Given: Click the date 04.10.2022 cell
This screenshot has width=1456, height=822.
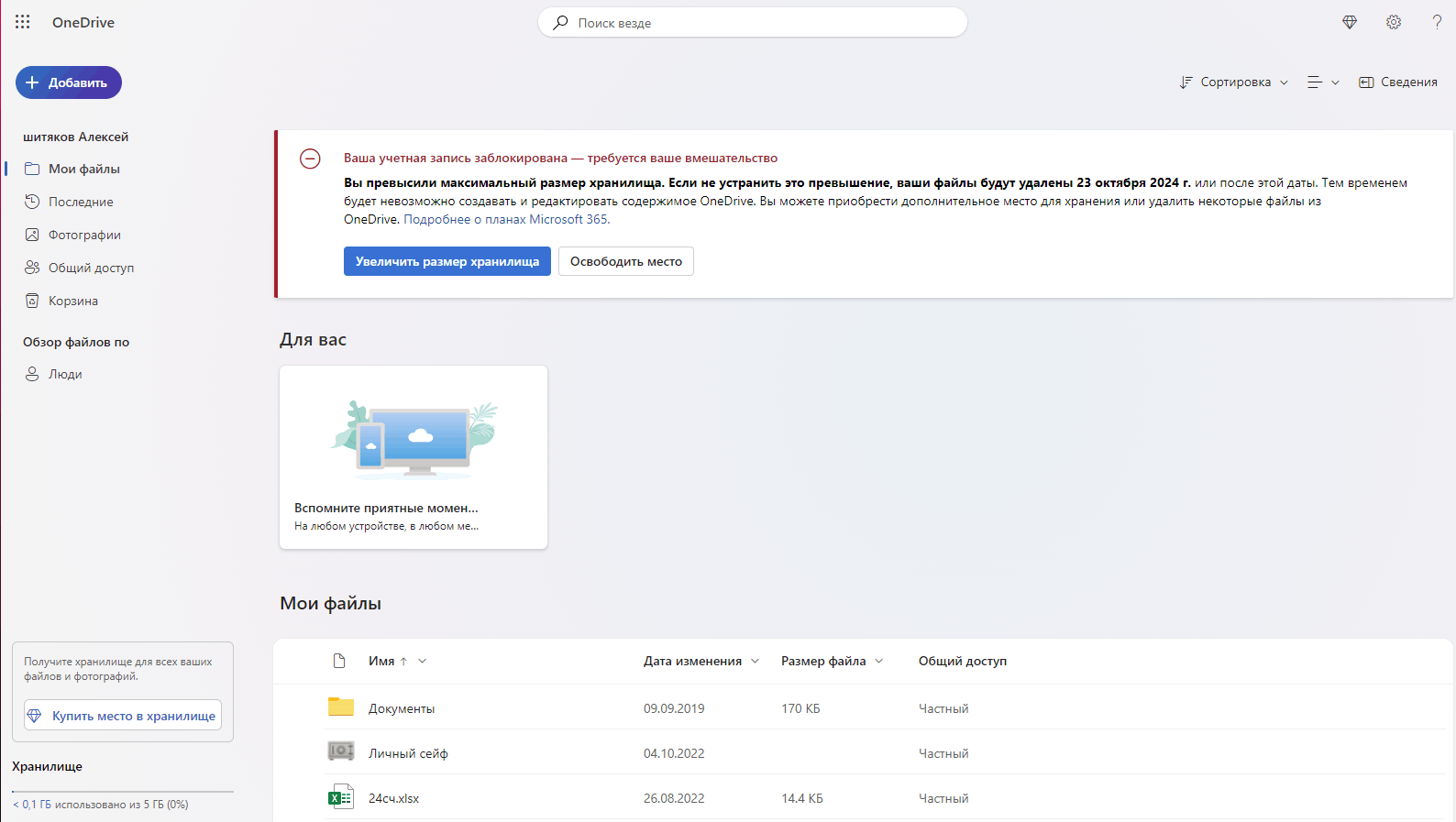Looking at the screenshot, I should (674, 753).
